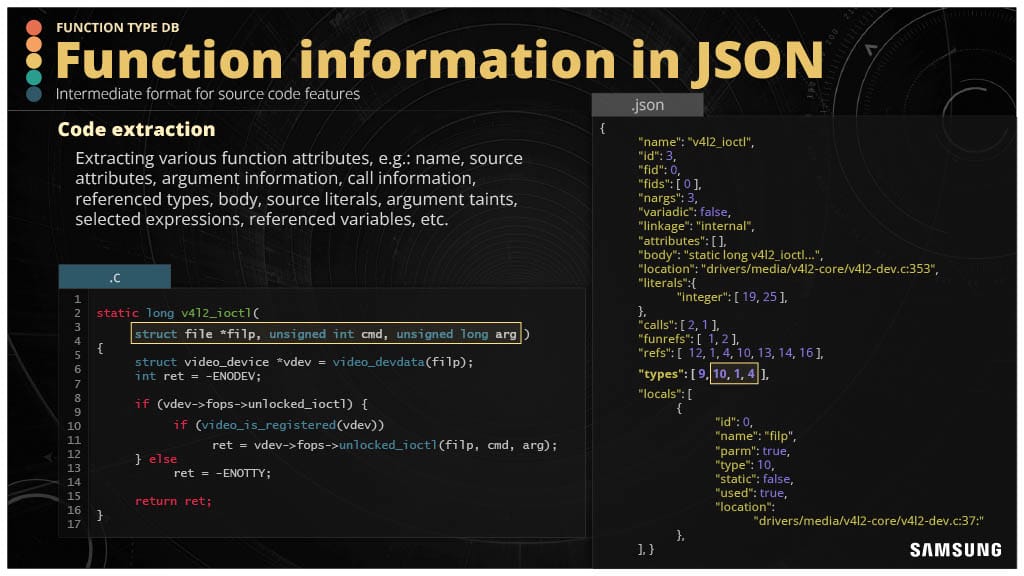Click the "FUNCTION TYPE DB" header label

click(x=118, y=27)
